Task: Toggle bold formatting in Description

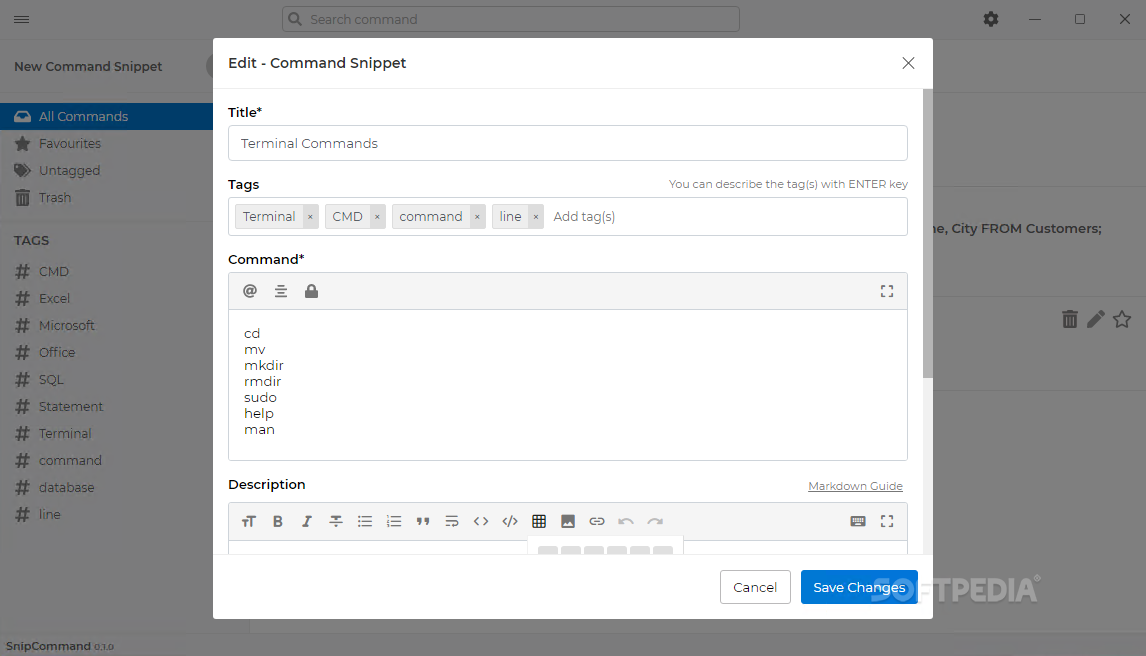Action: pos(278,522)
